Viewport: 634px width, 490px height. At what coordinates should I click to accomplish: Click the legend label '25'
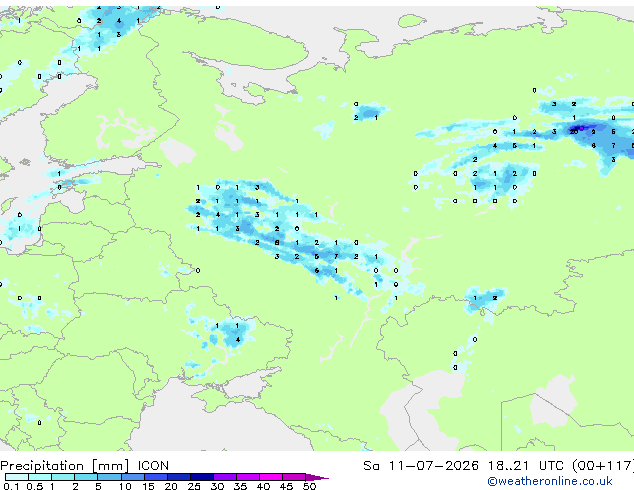click(x=194, y=486)
